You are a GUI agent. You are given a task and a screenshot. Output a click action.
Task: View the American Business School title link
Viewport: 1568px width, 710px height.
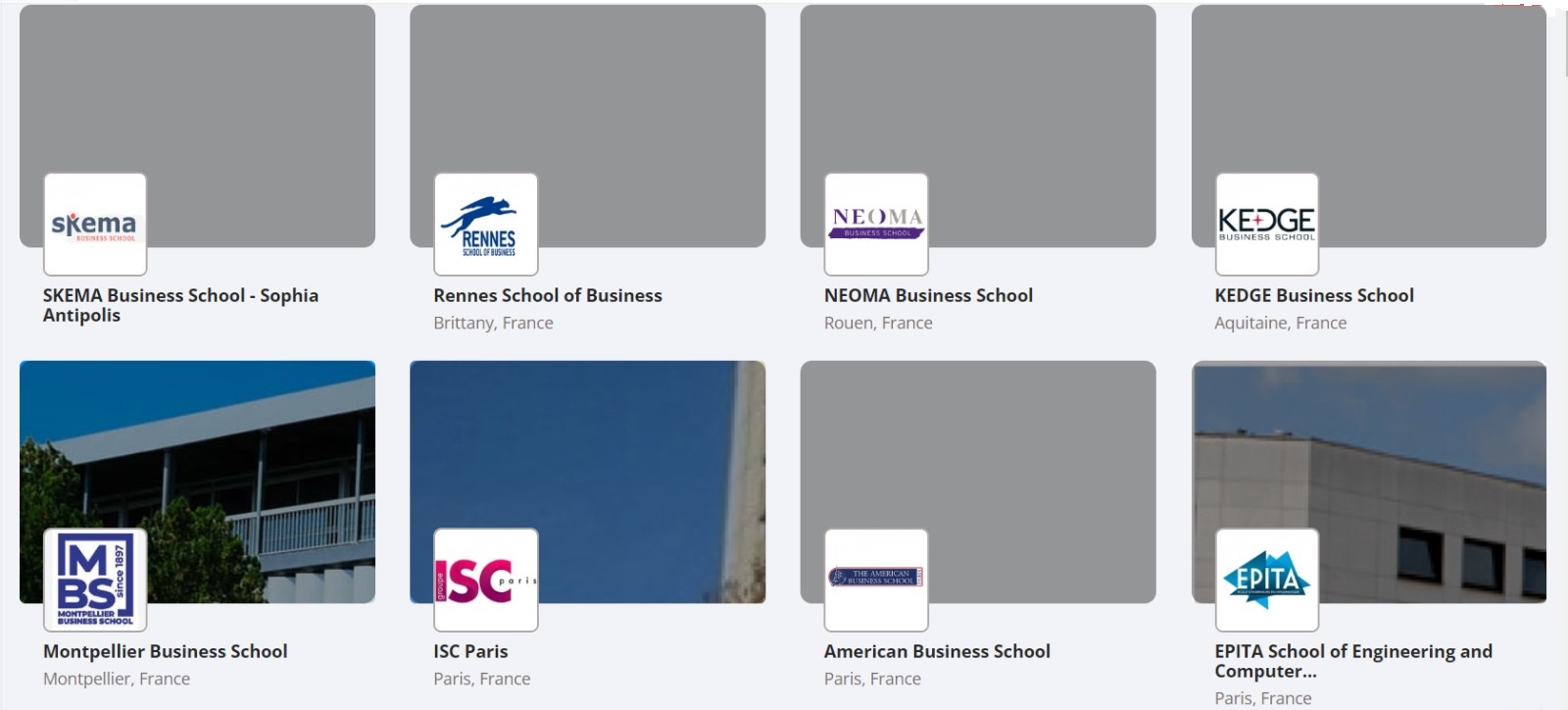[937, 651]
